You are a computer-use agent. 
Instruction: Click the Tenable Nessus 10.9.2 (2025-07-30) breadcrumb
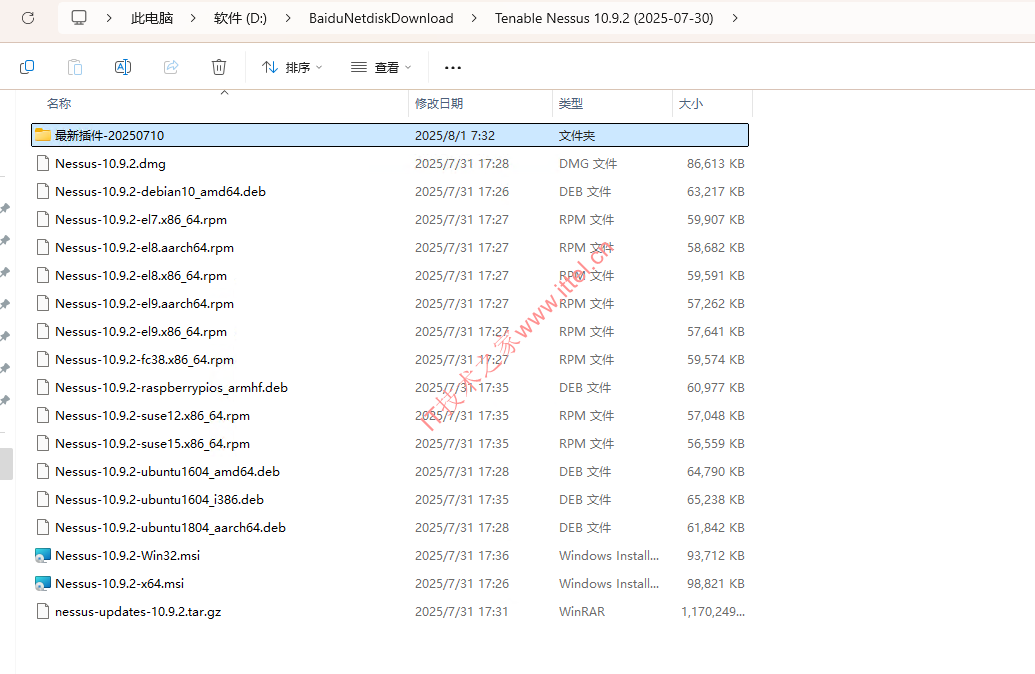tap(604, 18)
